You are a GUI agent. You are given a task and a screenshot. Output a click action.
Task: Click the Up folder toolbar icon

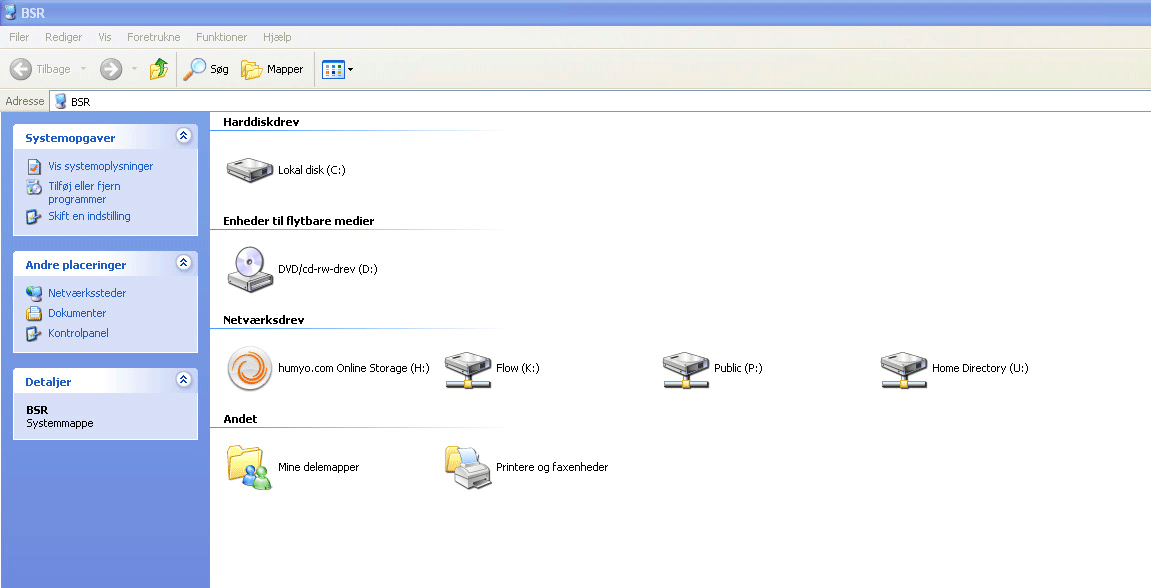pyautogui.click(x=159, y=69)
